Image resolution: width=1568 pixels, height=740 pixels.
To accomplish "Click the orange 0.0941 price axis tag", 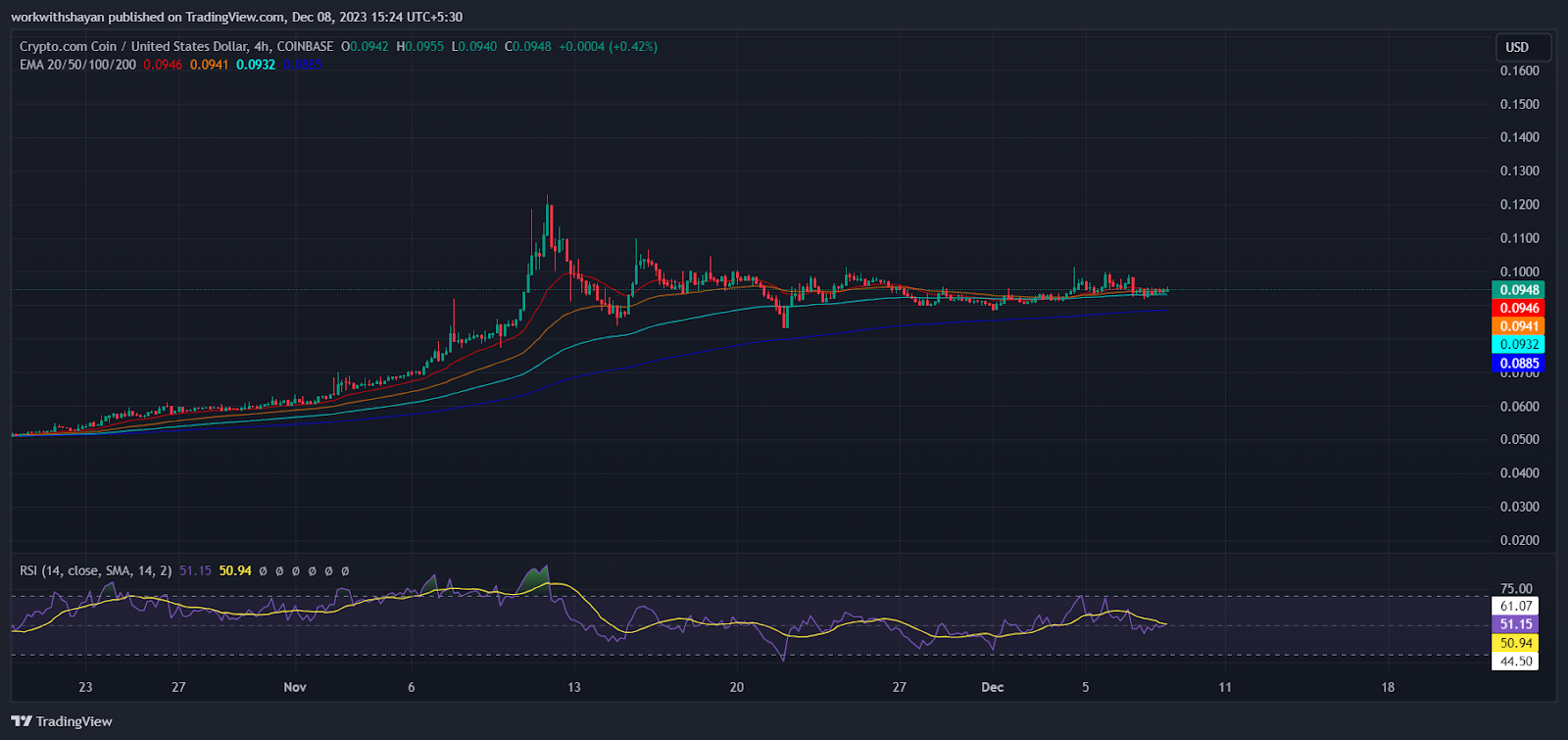I will [1518, 326].
